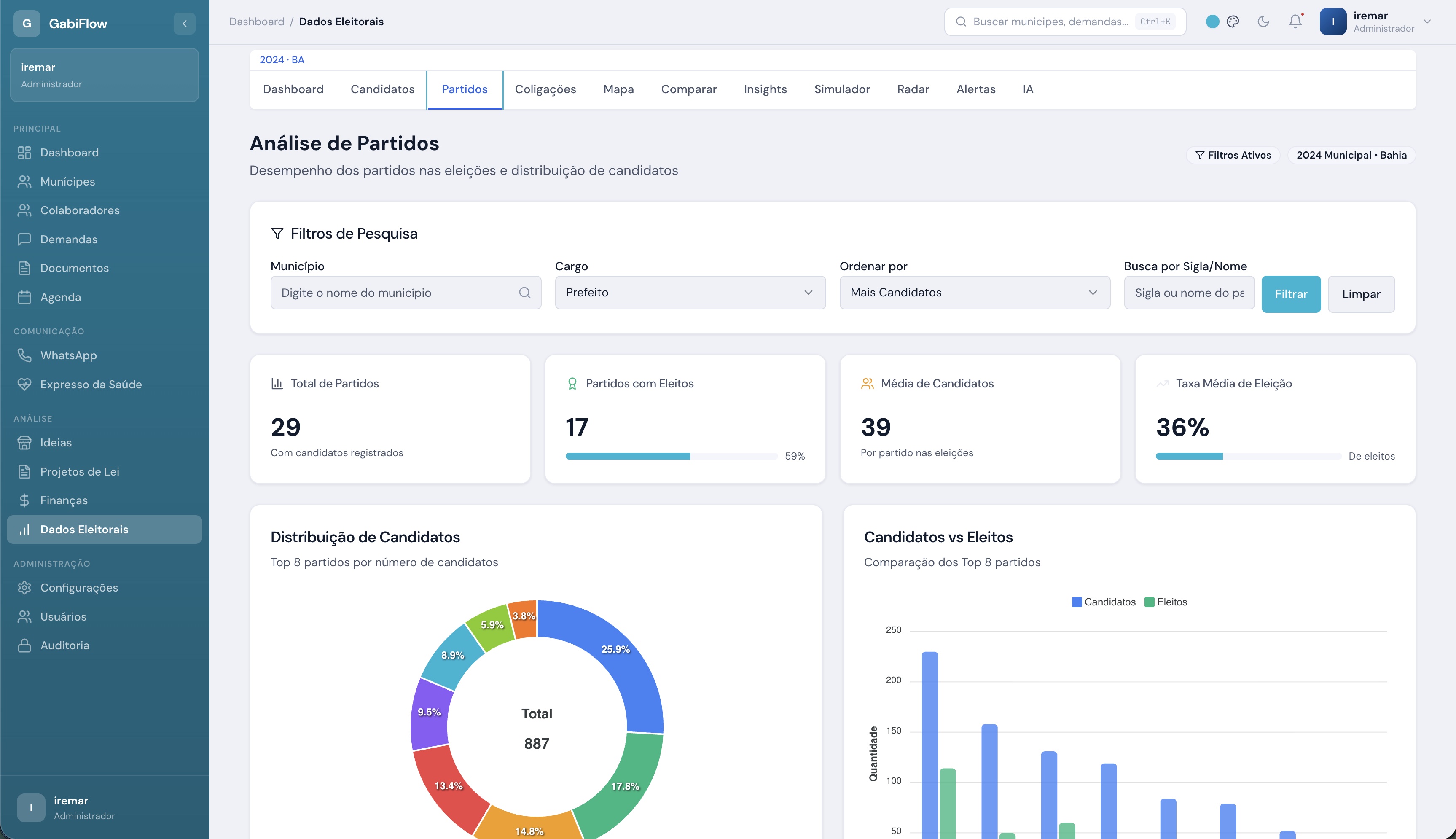Go to Colaboradores in the sidebar
This screenshot has width=1456, height=839.
pos(104,210)
